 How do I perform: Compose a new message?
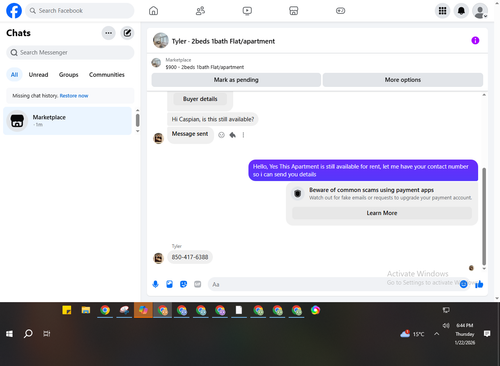127,33
